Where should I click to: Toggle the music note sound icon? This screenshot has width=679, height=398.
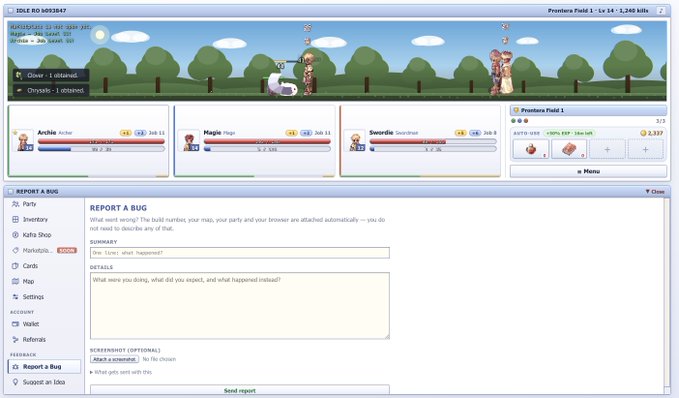(661, 10)
